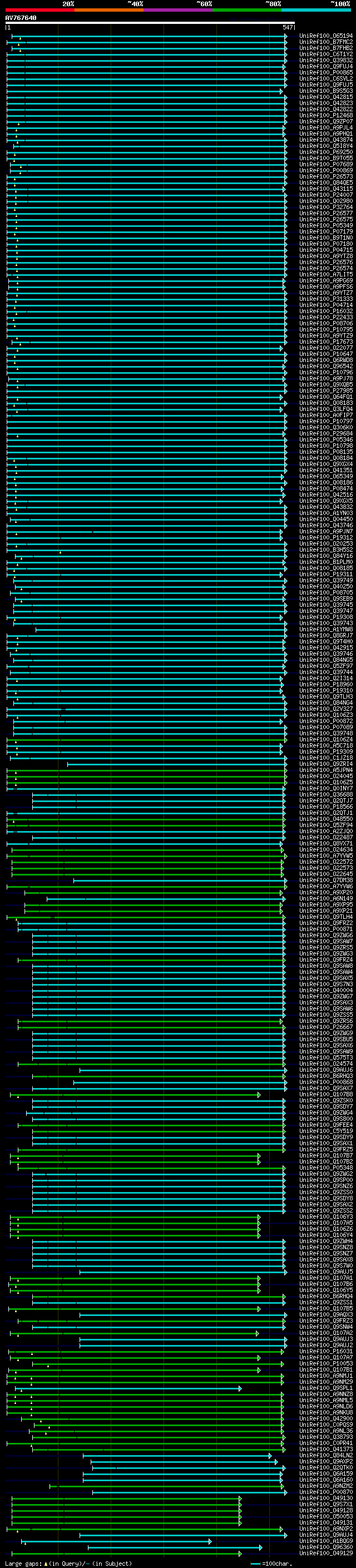This screenshot has width=356, height=1568.
Task: Click the UniRef100_P12468 entry
Action: [326, 116]
